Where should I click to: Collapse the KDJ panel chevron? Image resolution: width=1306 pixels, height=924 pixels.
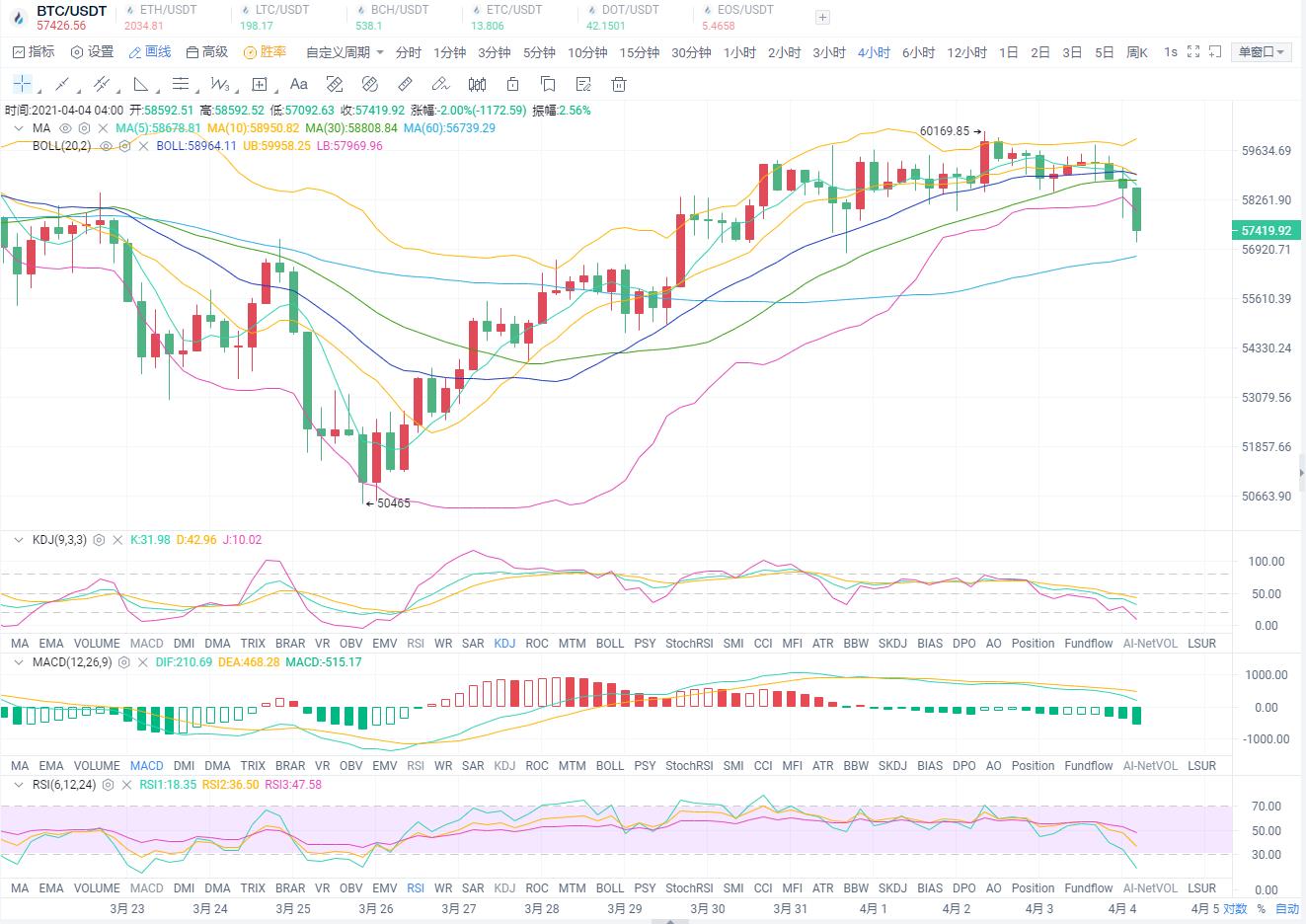coord(19,540)
